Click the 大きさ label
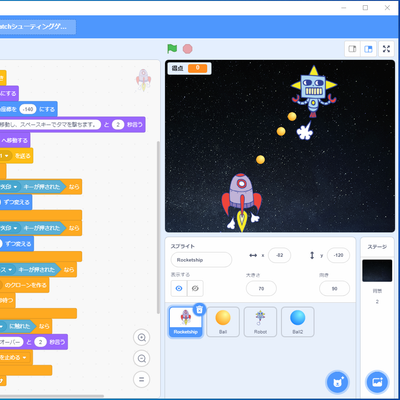 click(253, 275)
